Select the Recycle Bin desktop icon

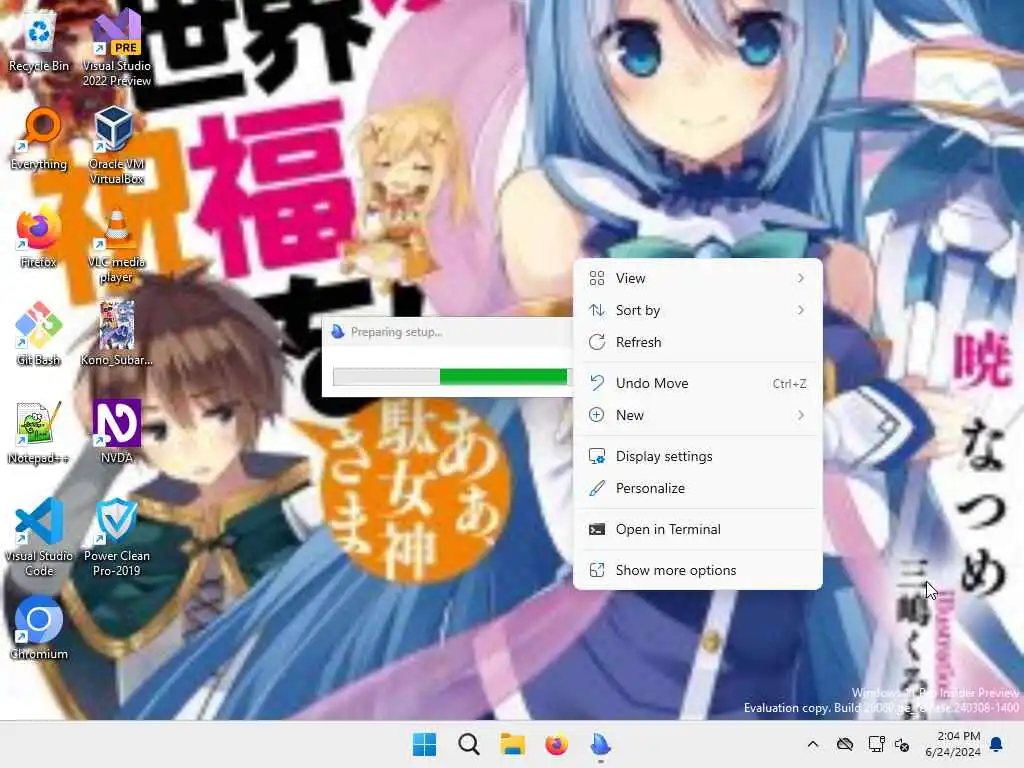click(x=39, y=40)
